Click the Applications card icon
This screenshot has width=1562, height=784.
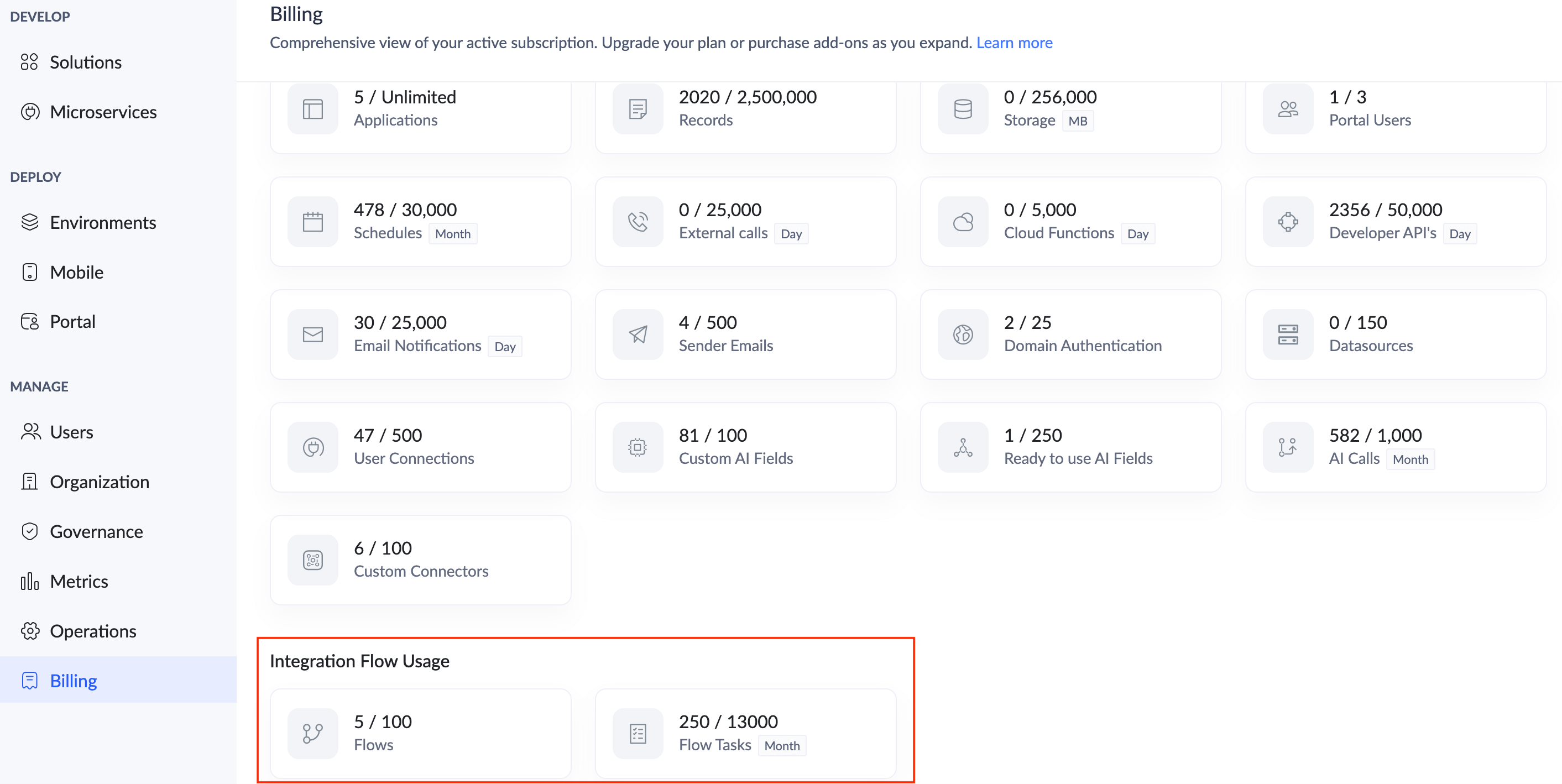[313, 109]
